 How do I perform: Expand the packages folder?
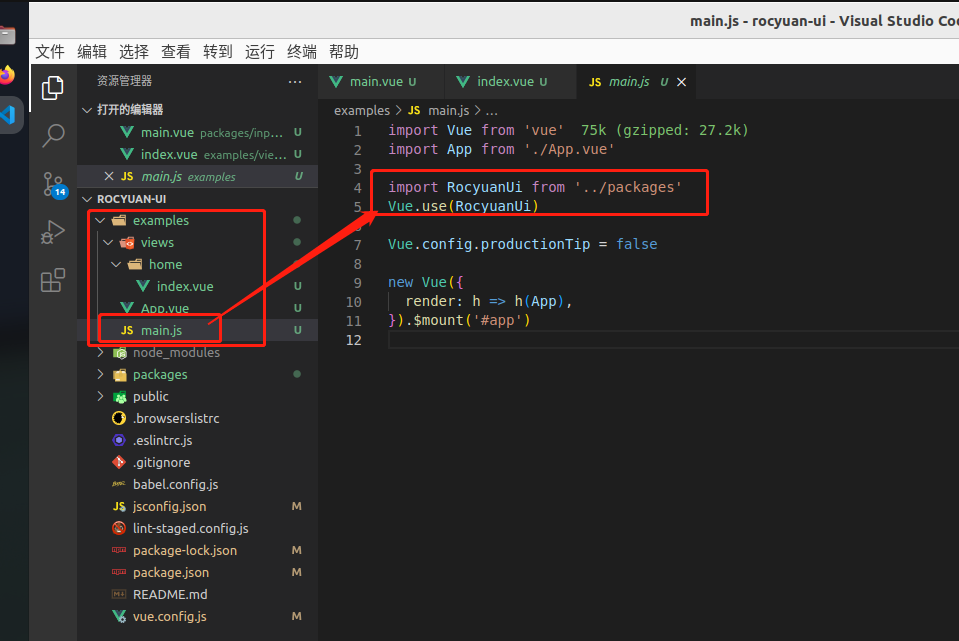tap(100, 374)
